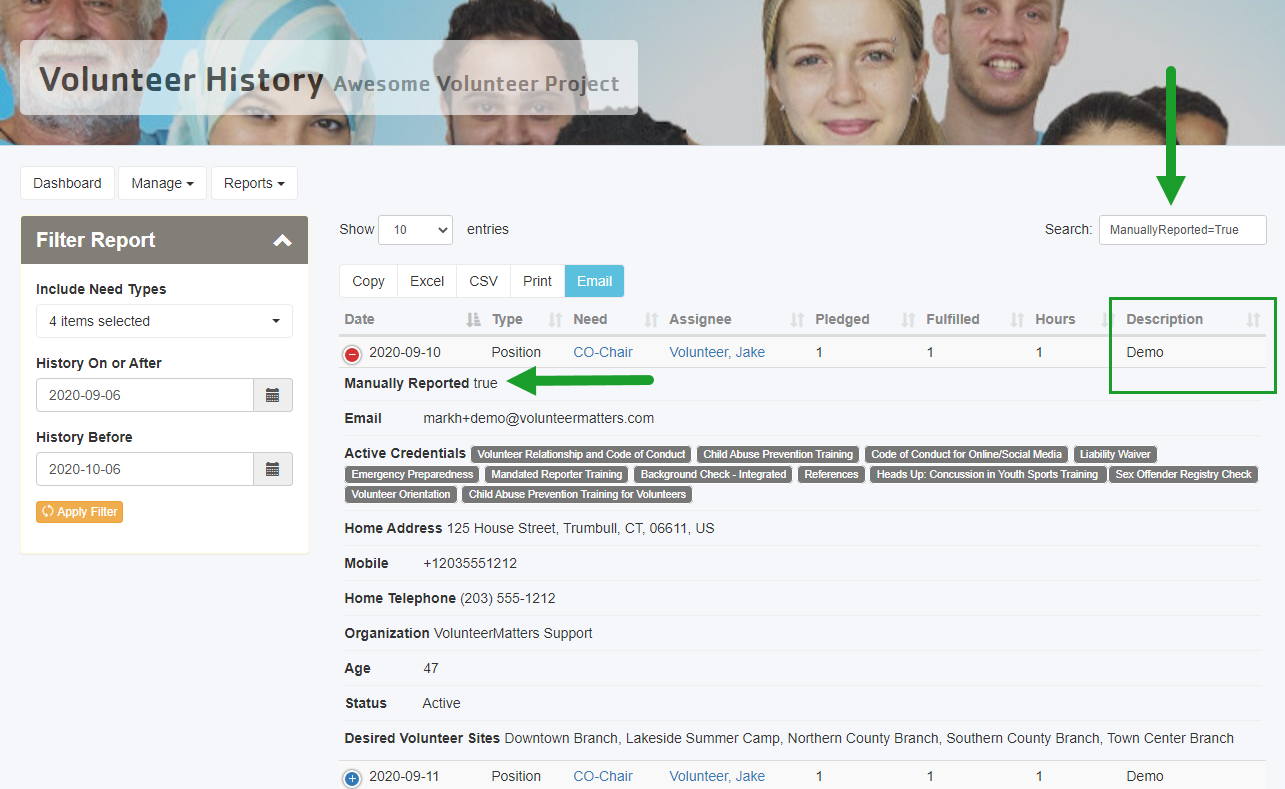Screen dimensions: 1285x789
Task: Click the Apply Filter button
Action: pos(79,512)
